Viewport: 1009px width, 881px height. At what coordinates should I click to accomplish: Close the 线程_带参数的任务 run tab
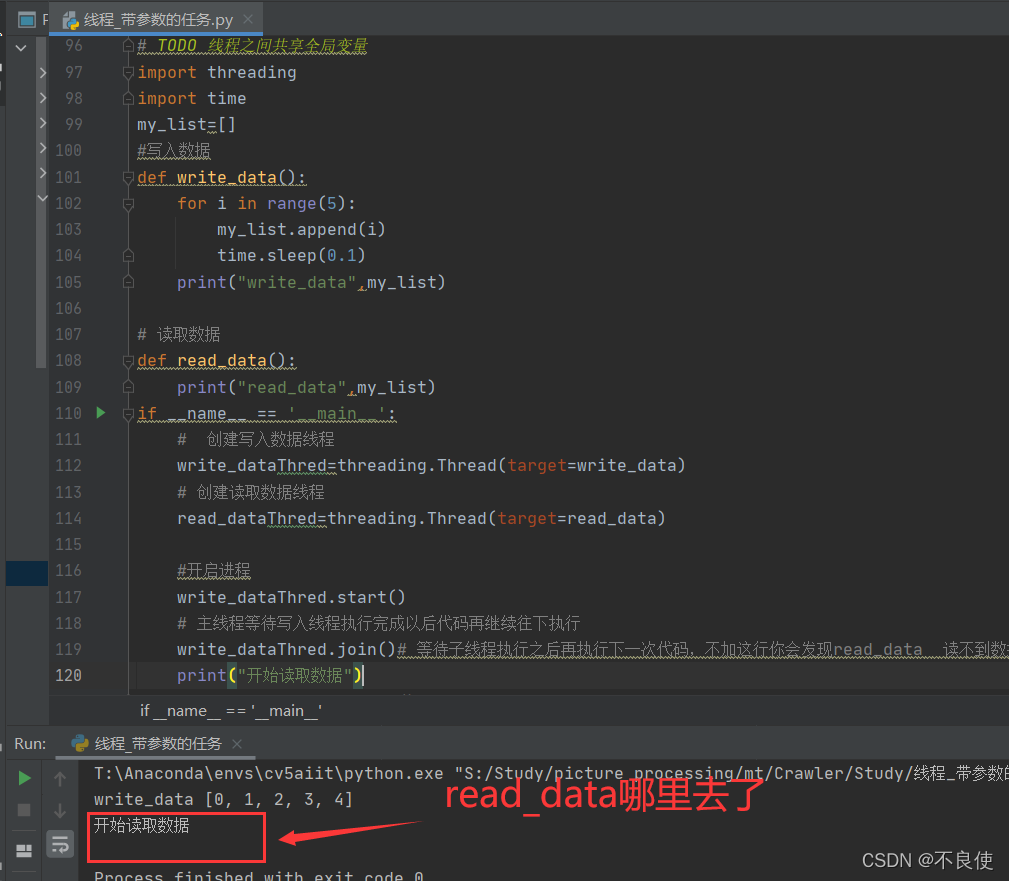click(237, 743)
